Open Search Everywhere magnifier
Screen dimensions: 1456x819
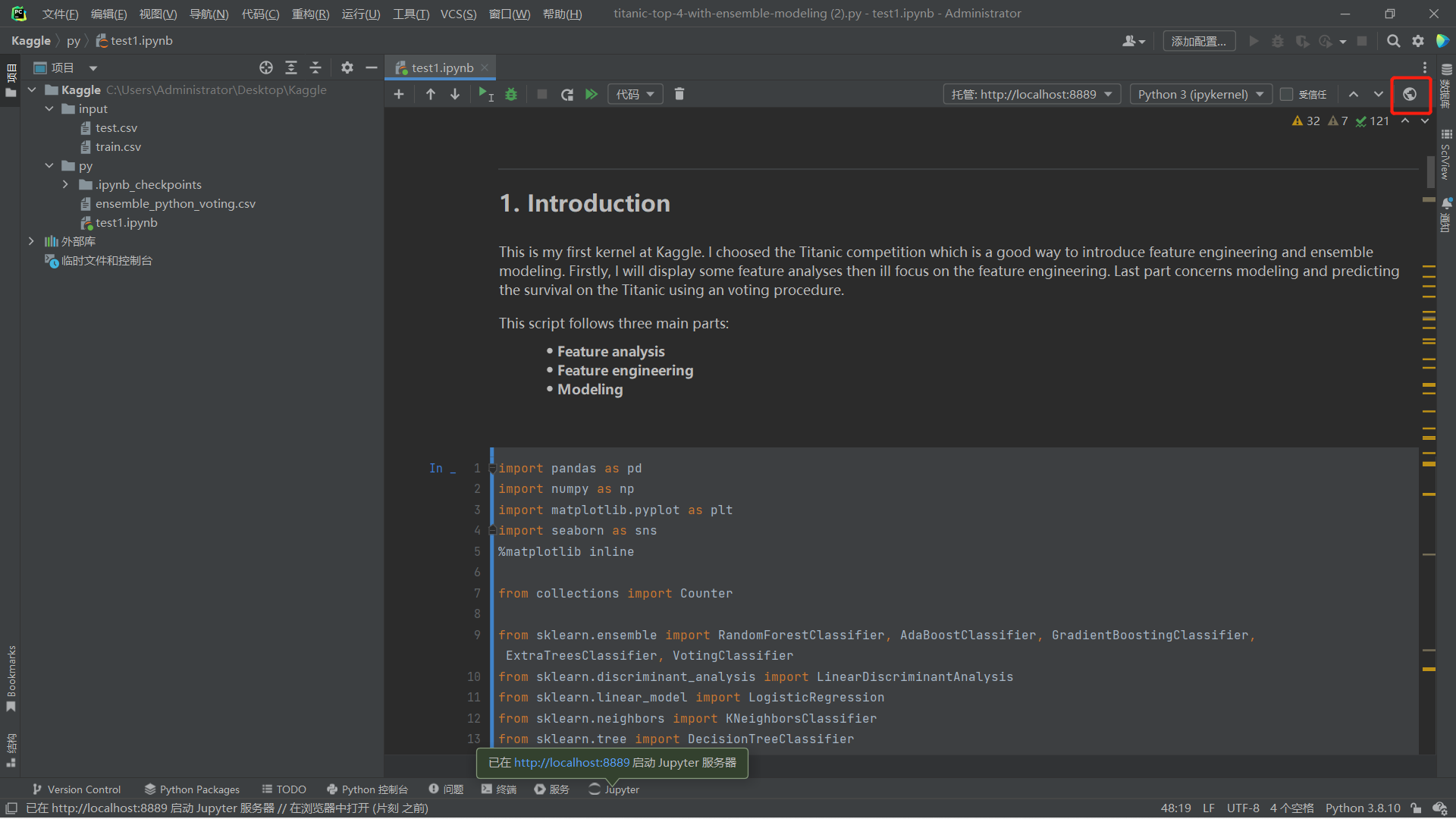point(1394,41)
